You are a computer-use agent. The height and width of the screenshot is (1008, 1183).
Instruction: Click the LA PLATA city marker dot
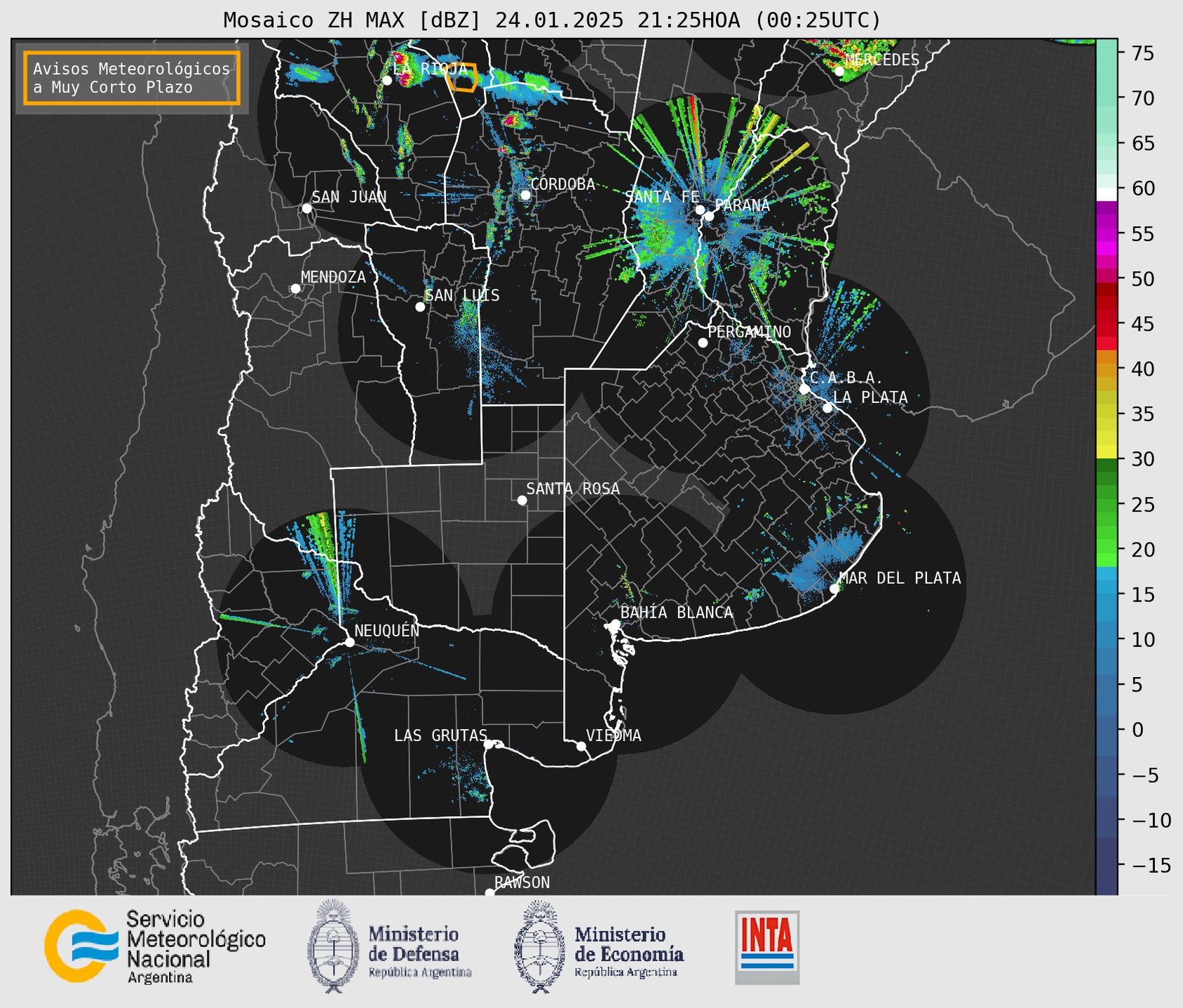(x=827, y=408)
